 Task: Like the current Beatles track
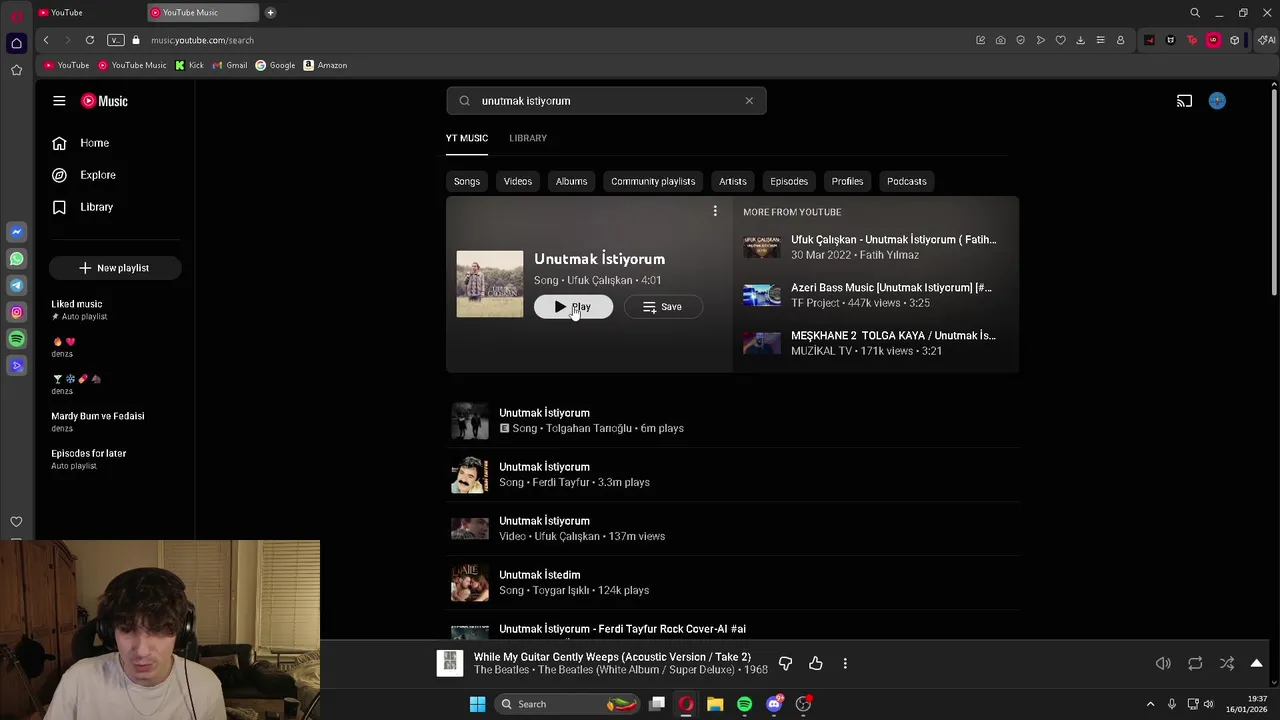816,663
